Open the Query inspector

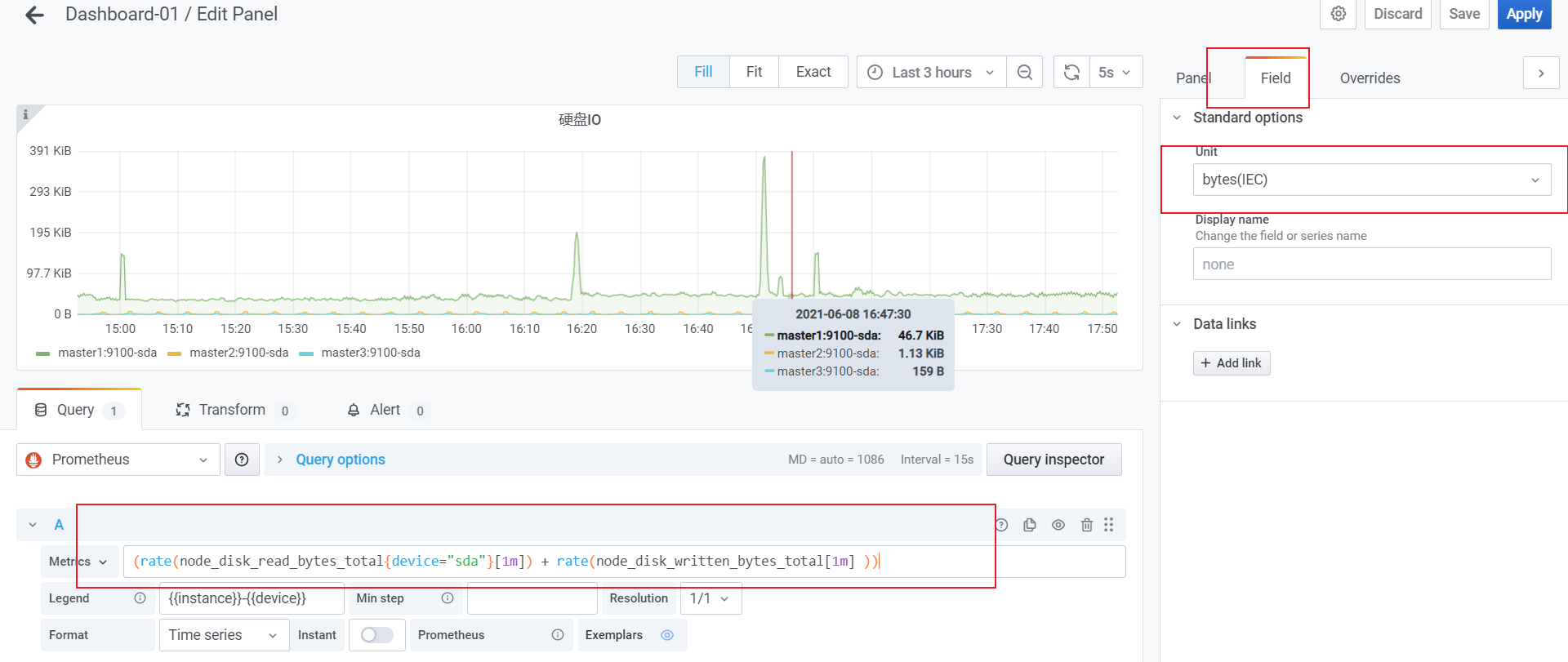click(1053, 460)
